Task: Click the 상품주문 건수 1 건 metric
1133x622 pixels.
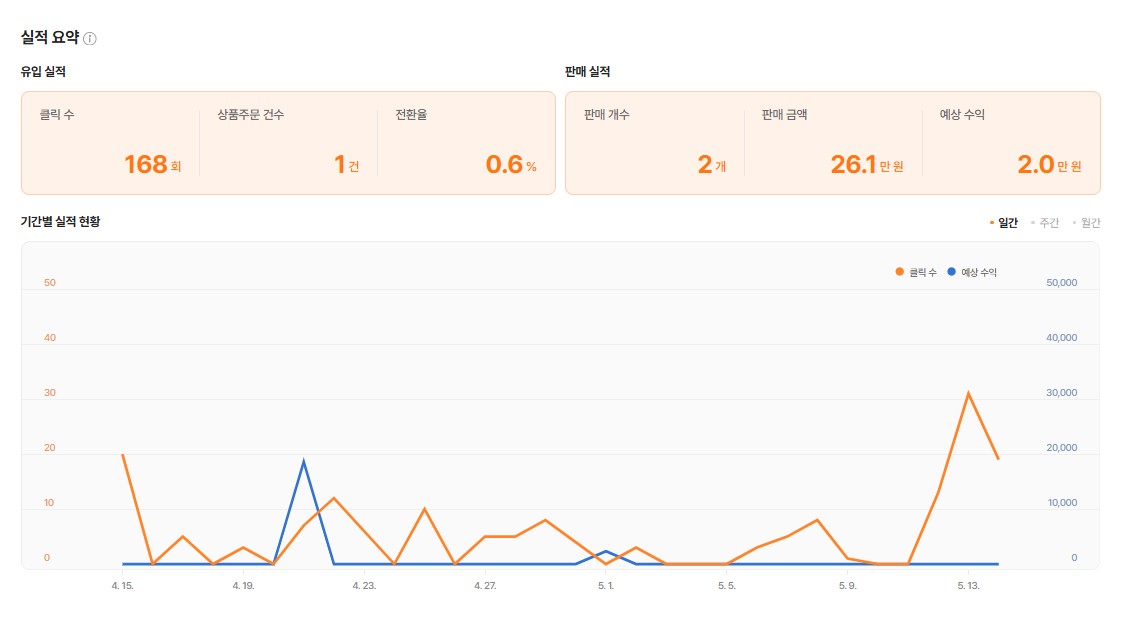Action: pyautogui.click(x=288, y=143)
